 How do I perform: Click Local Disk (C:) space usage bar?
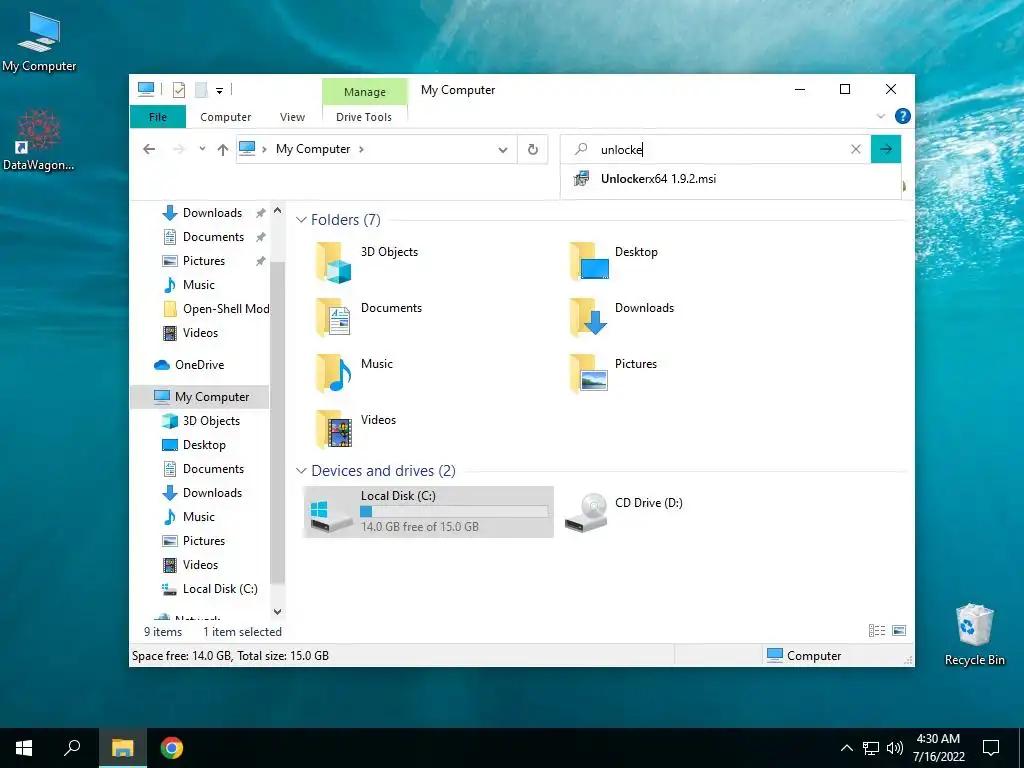point(454,512)
